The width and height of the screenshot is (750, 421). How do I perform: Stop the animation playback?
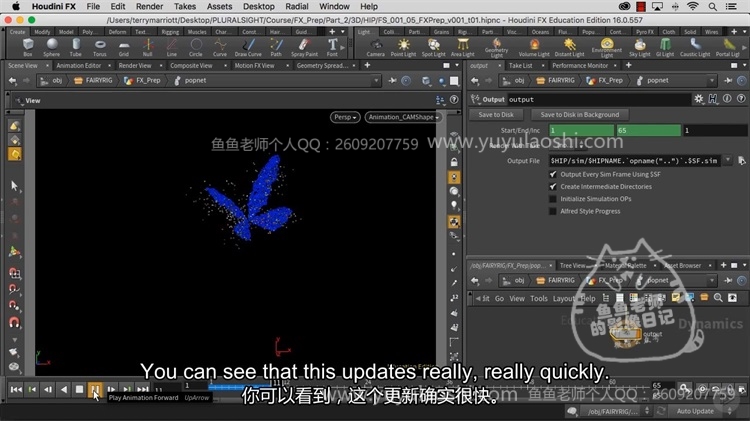[79, 389]
